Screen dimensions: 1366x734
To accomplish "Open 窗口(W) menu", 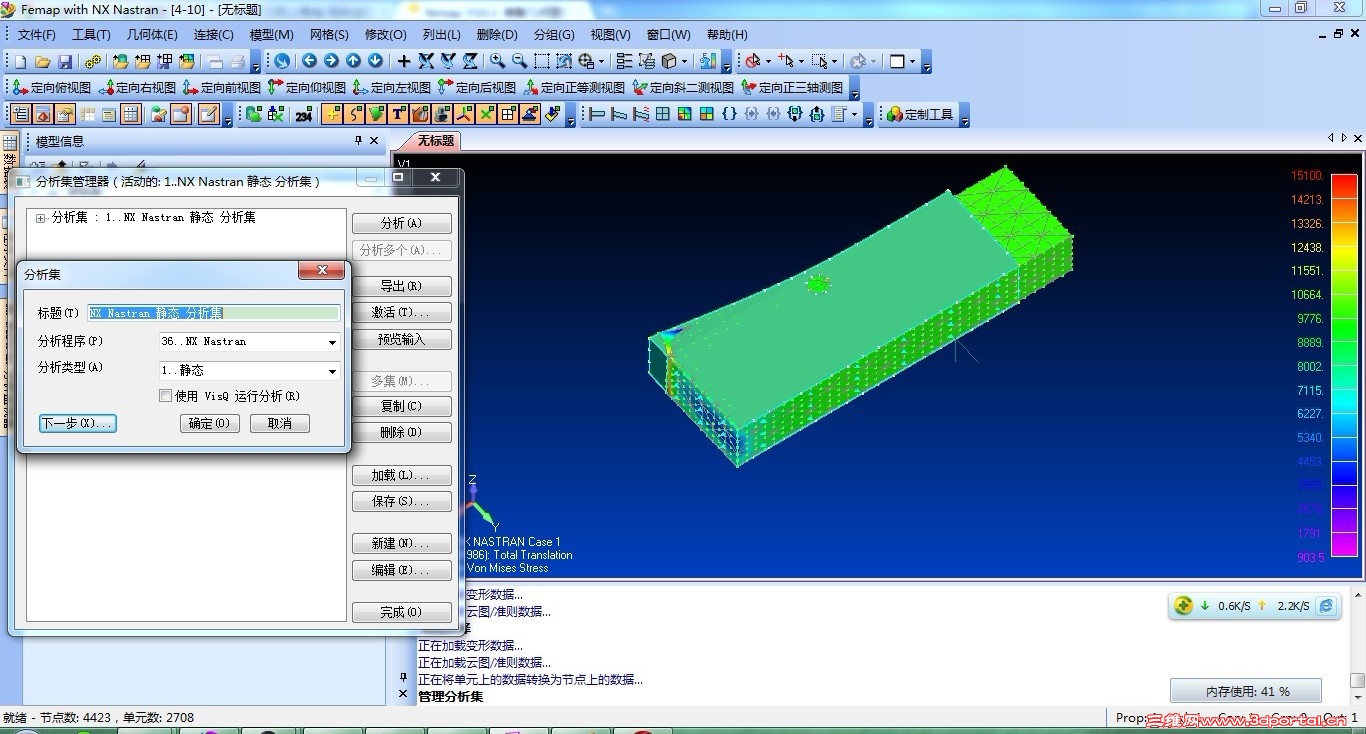I will (668, 35).
